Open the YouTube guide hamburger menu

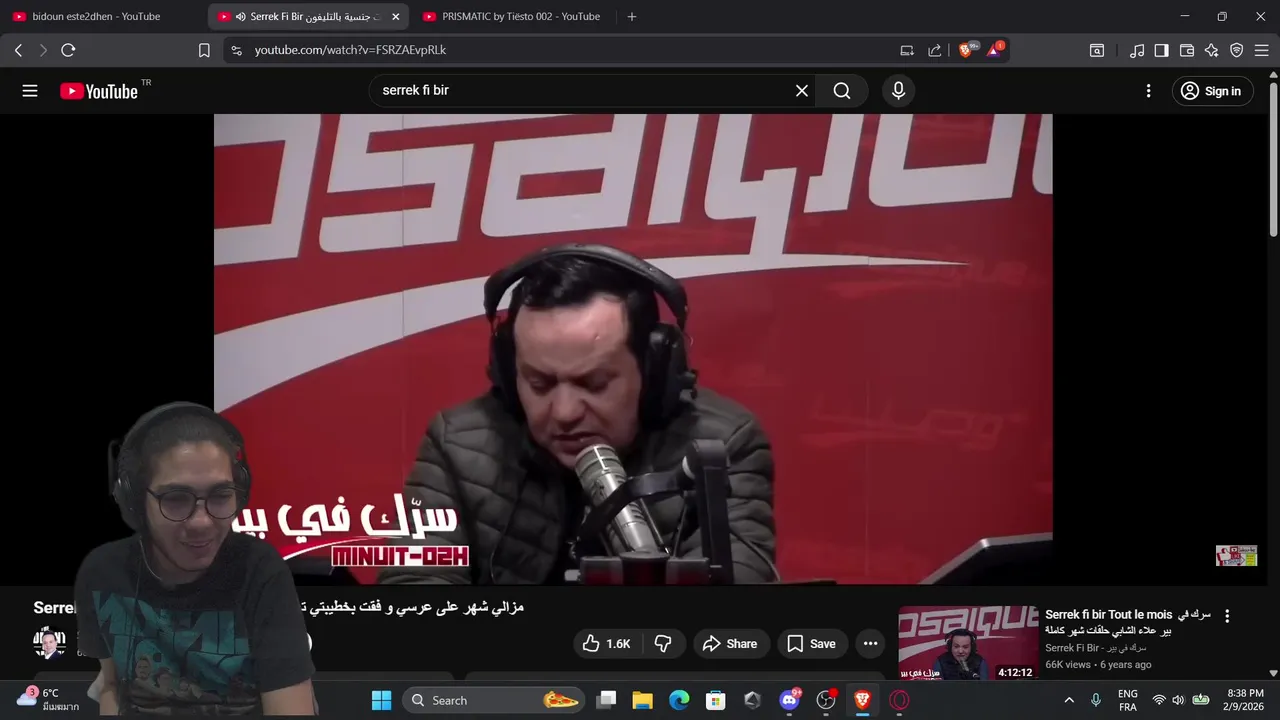tap(30, 91)
